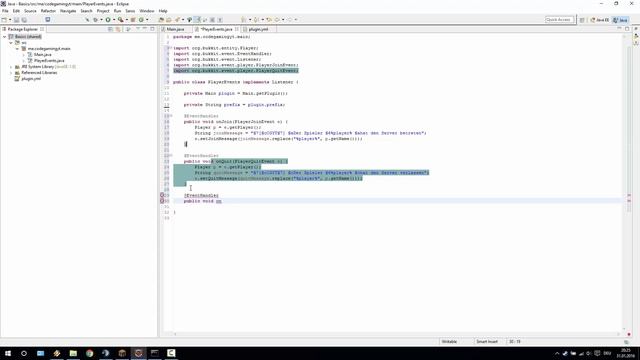
Task: Click the New Java Package toolbar icon
Action: [133, 20]
